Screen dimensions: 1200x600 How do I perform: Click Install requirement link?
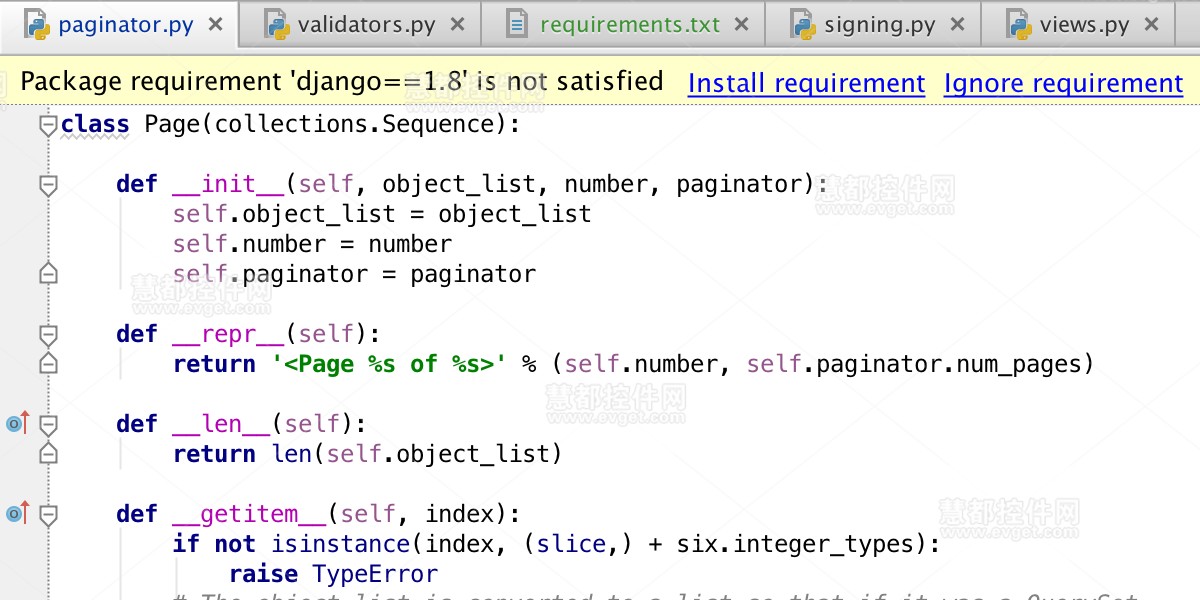(x=806, y=83)
